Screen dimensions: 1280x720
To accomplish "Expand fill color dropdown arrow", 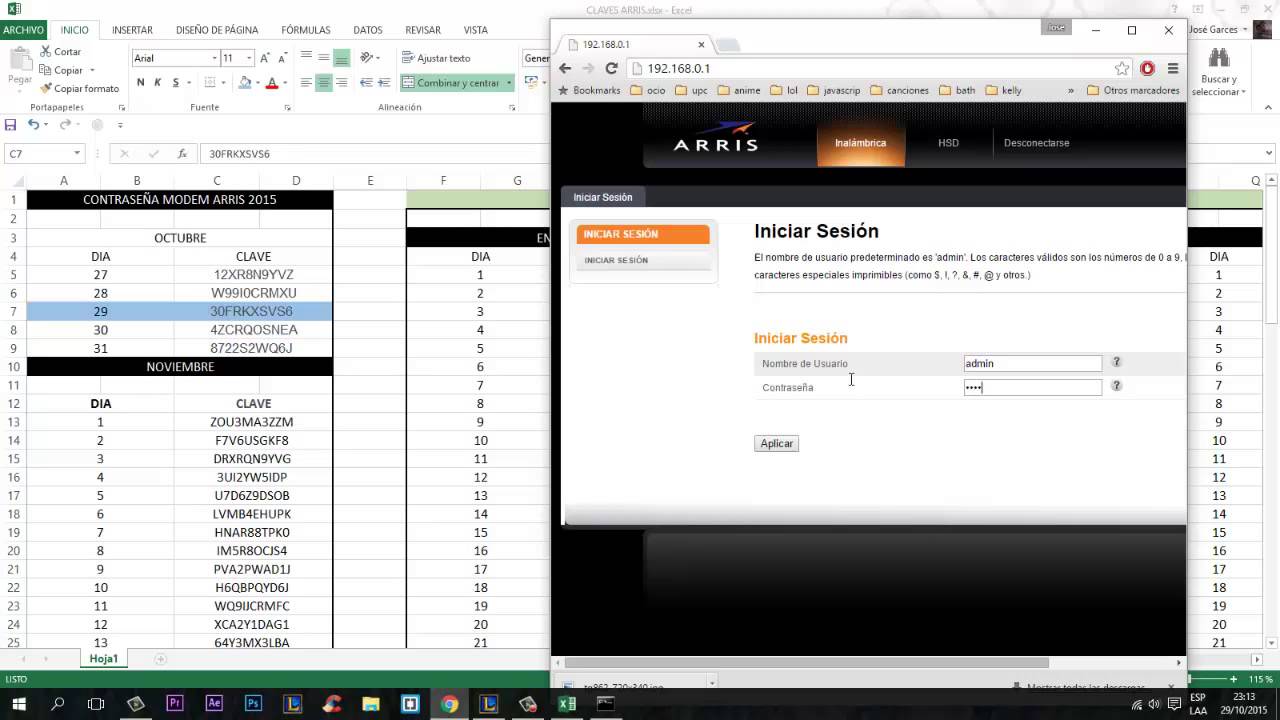I will pyautogui.click(x=258, y=83).
